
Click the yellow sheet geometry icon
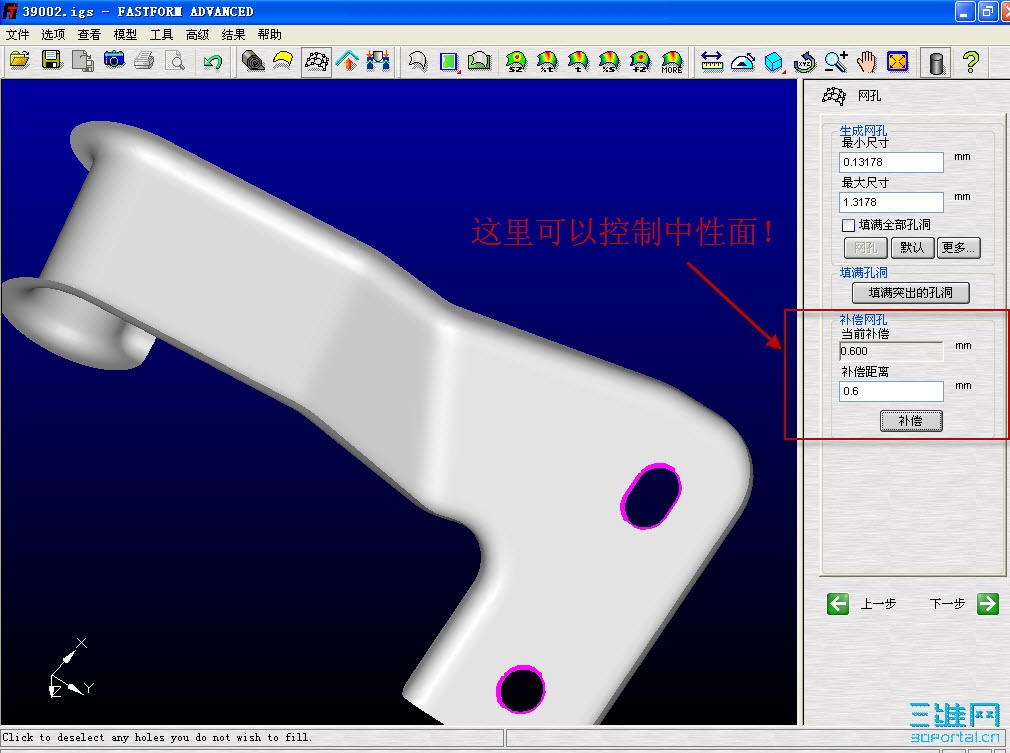pyautogui.click(x=283, y=61)
